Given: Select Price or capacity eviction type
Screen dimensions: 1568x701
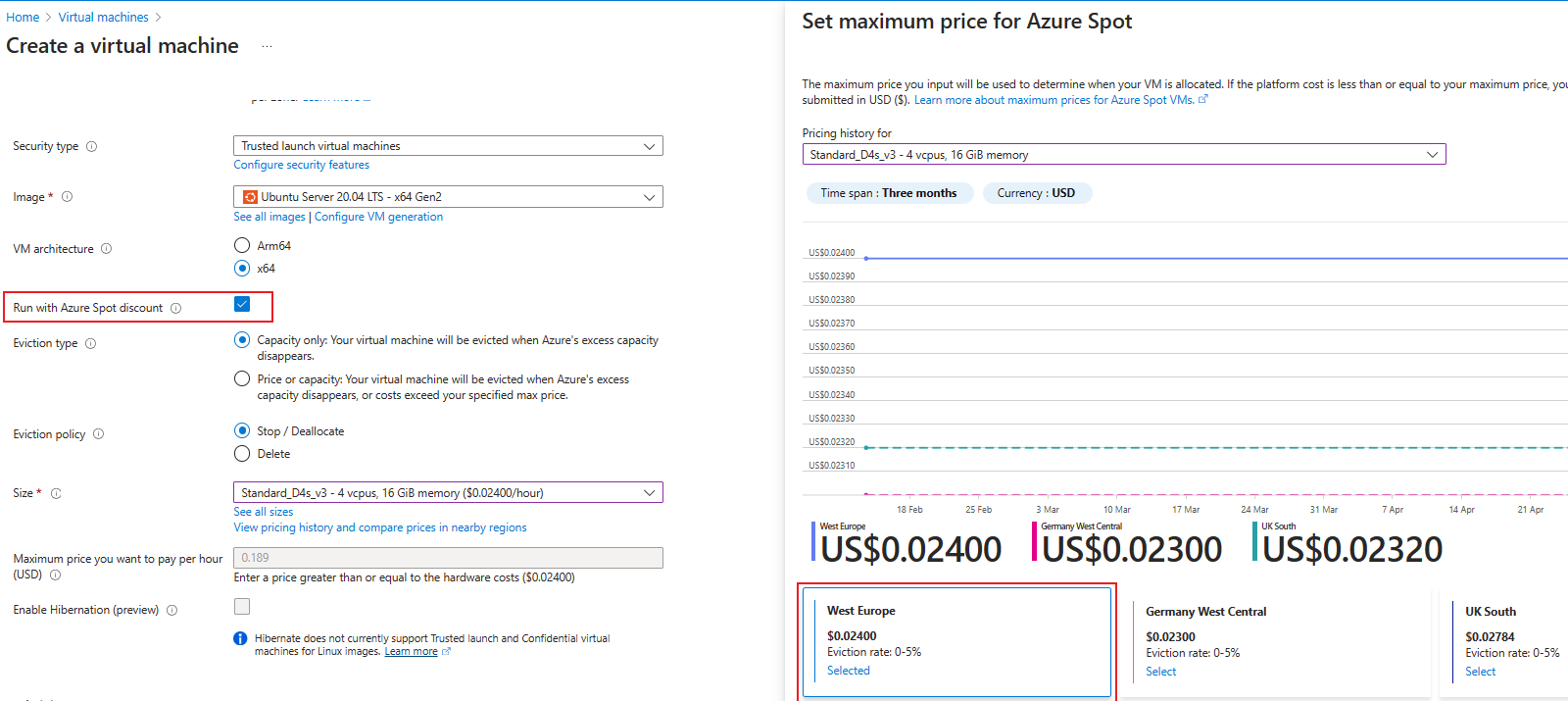Looking at the screenshot, I should click(242, 379).
